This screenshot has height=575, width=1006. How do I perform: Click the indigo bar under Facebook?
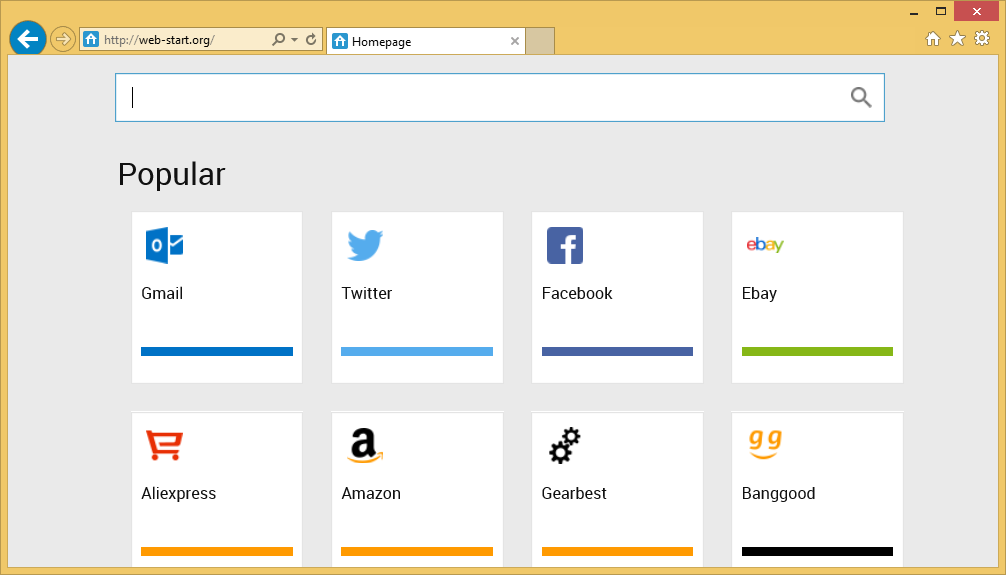(617, 352)
